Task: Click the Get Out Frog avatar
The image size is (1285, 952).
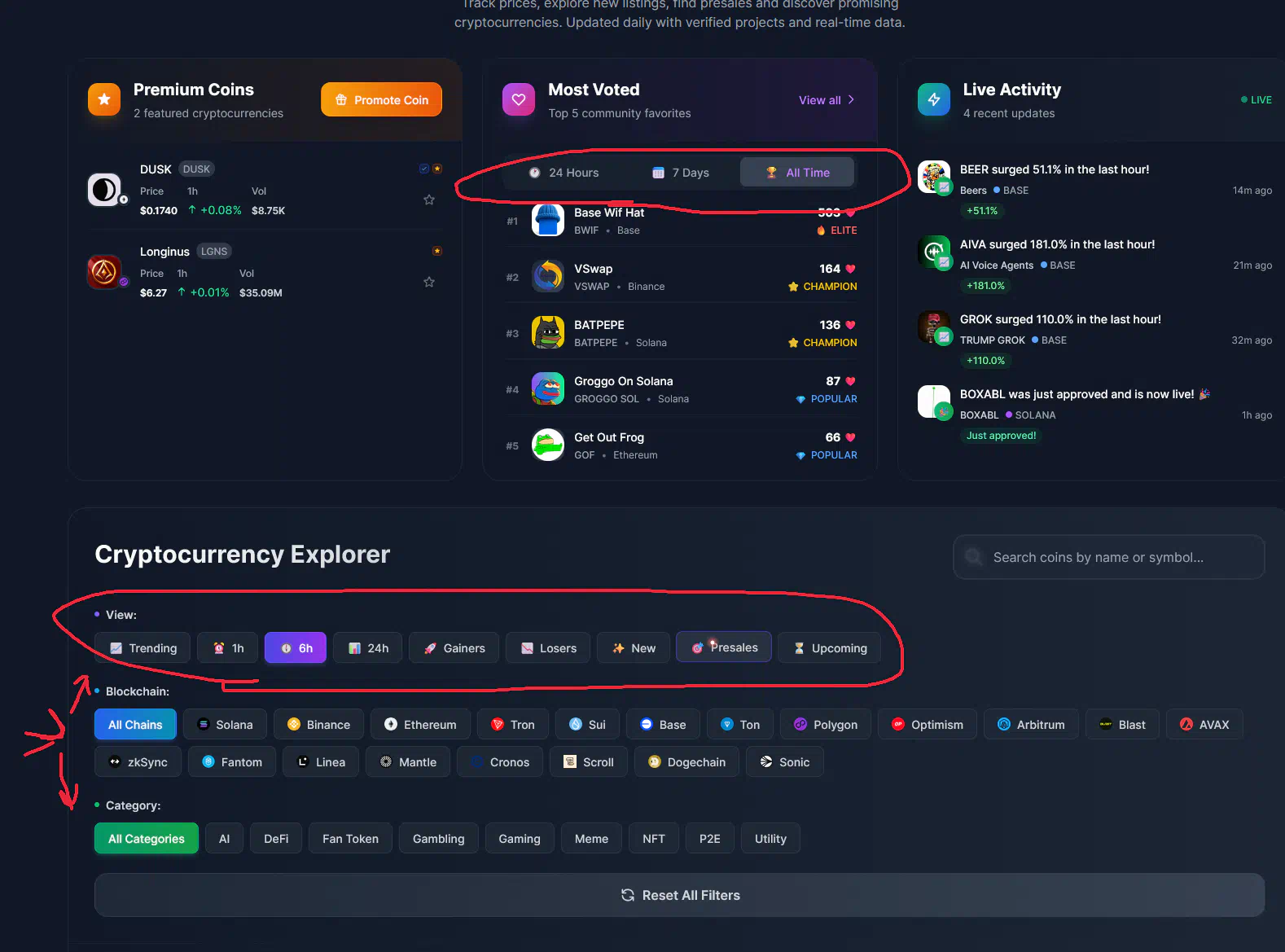Action: tap(548, 445)
